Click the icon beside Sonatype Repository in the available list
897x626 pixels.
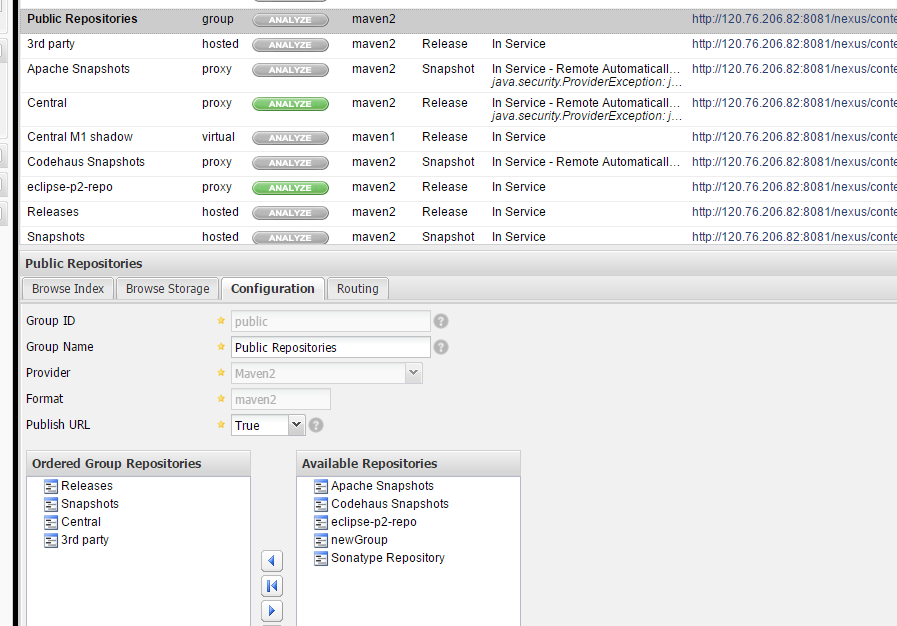pos(321,558)
